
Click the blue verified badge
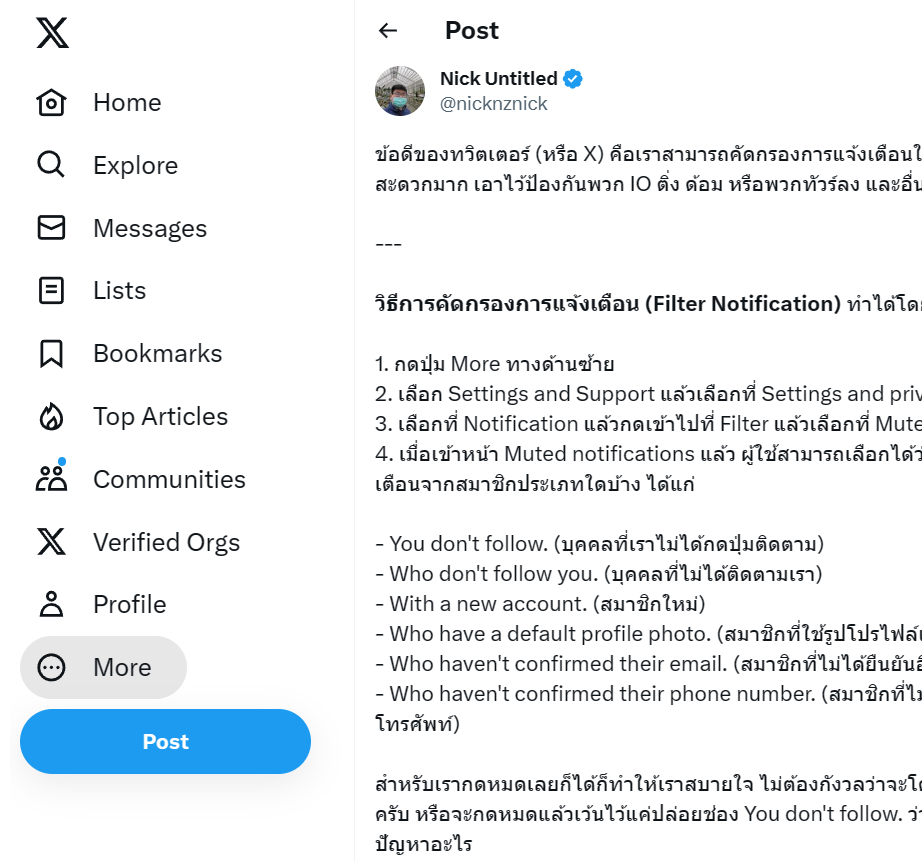click(x=574, y=79)
